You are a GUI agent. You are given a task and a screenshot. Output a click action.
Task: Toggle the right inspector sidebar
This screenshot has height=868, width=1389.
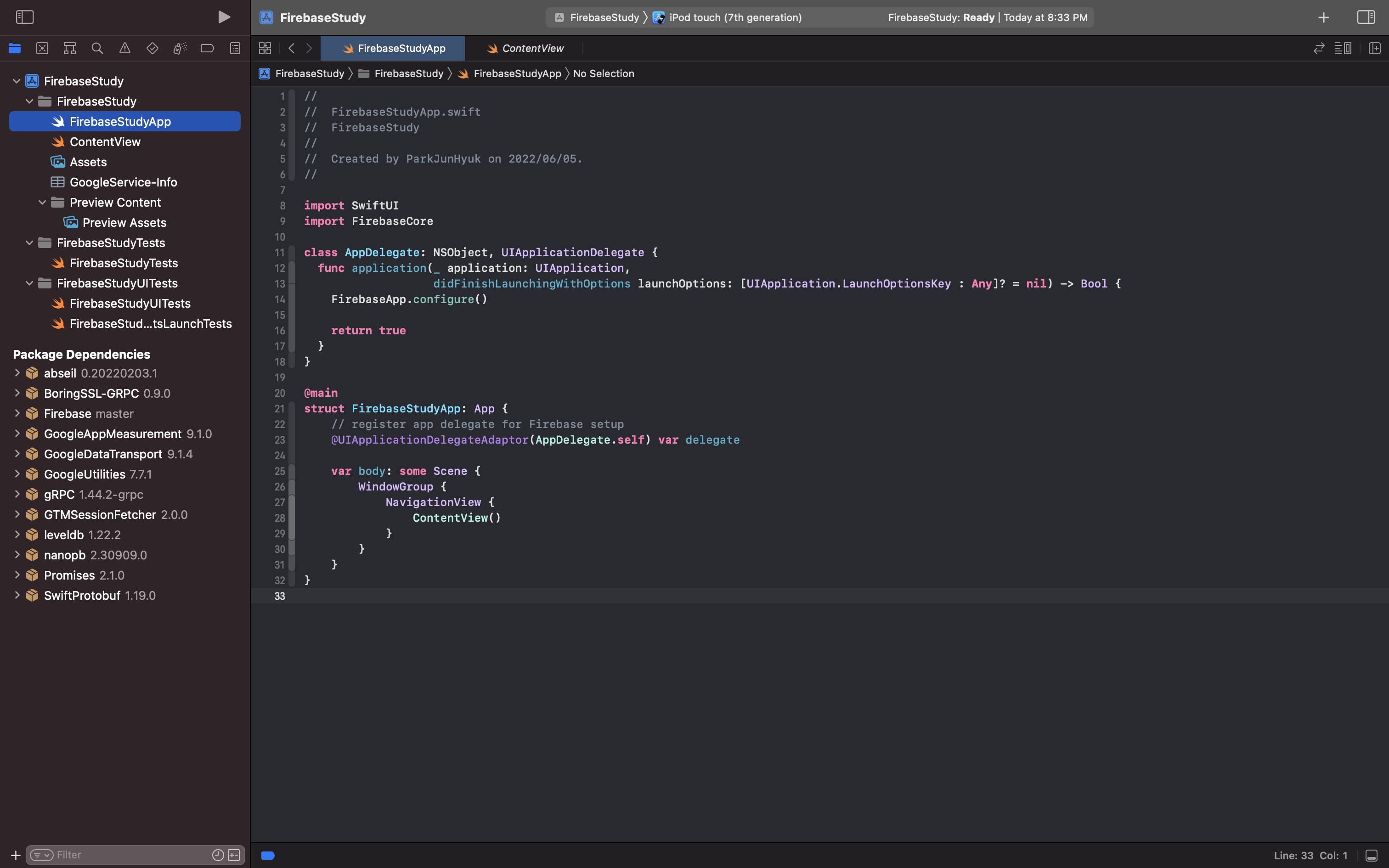[1366, 17]
